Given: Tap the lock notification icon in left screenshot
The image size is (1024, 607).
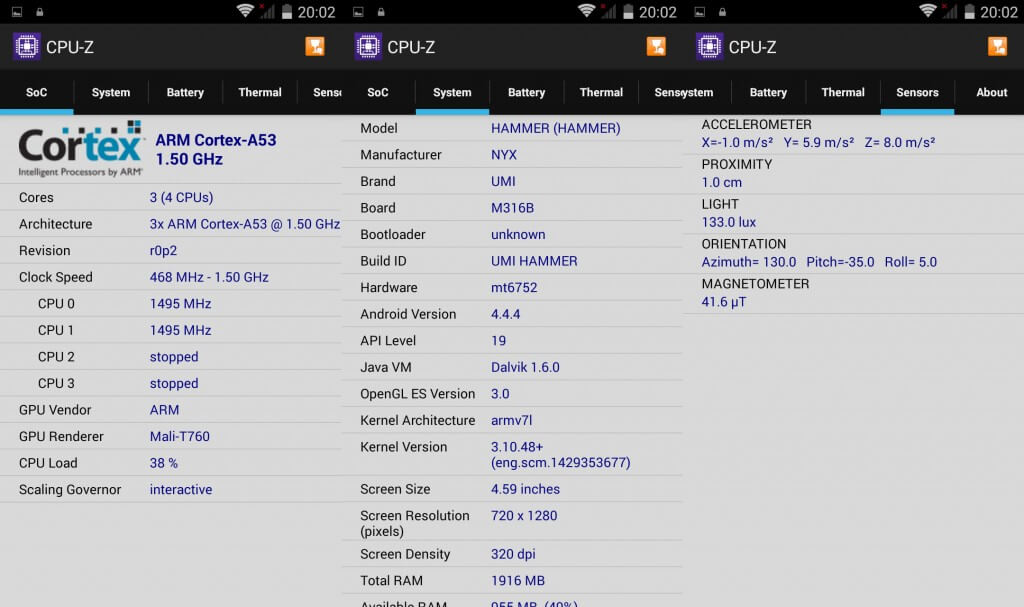Looking at the screenshot, I should 40,12.
